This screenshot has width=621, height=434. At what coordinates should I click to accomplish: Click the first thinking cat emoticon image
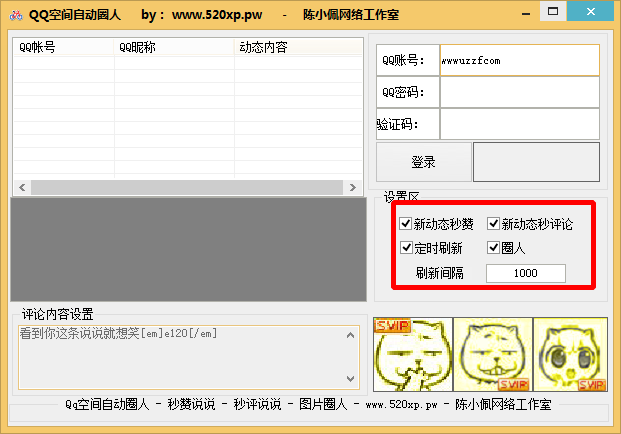(x=413, y=354)
